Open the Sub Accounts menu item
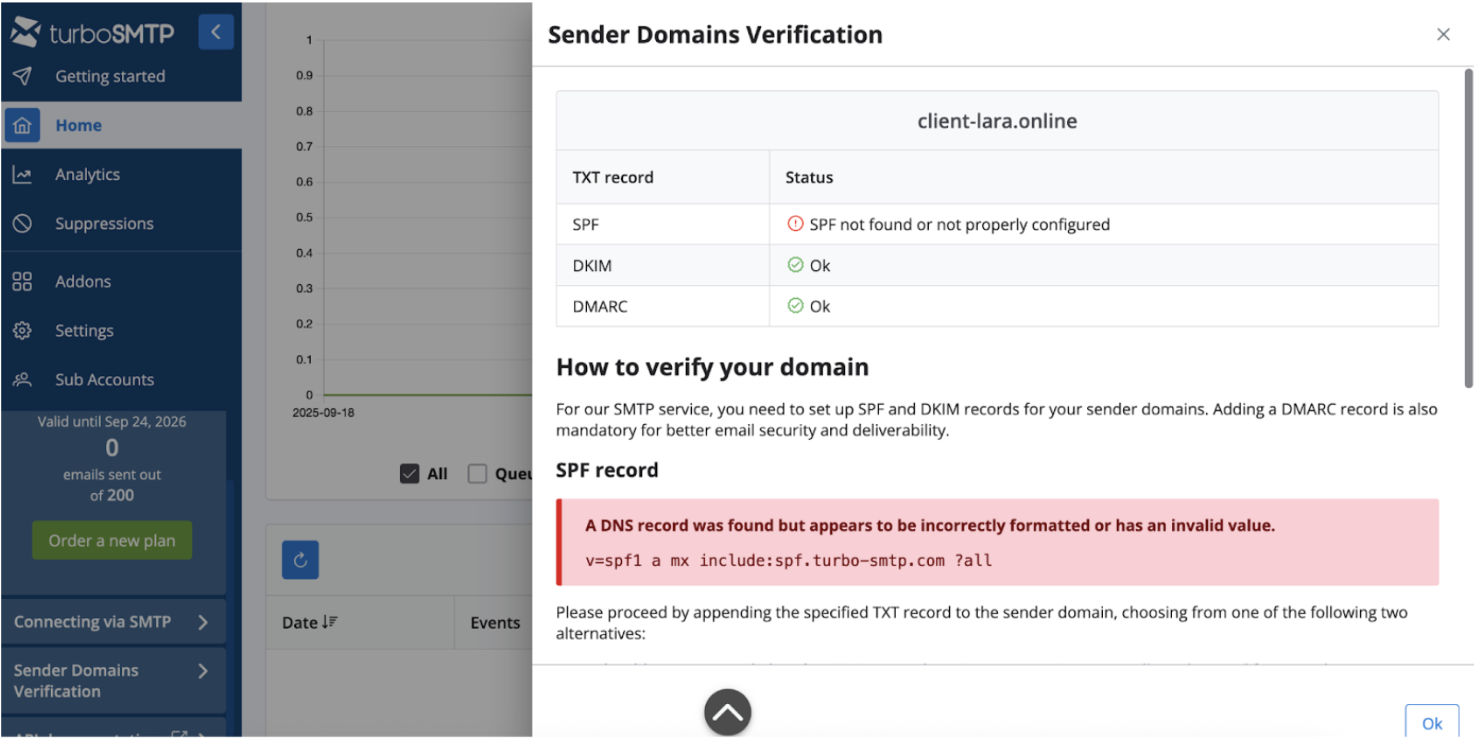The width and height of the screenshot is (1474, 740). (104, 380)
